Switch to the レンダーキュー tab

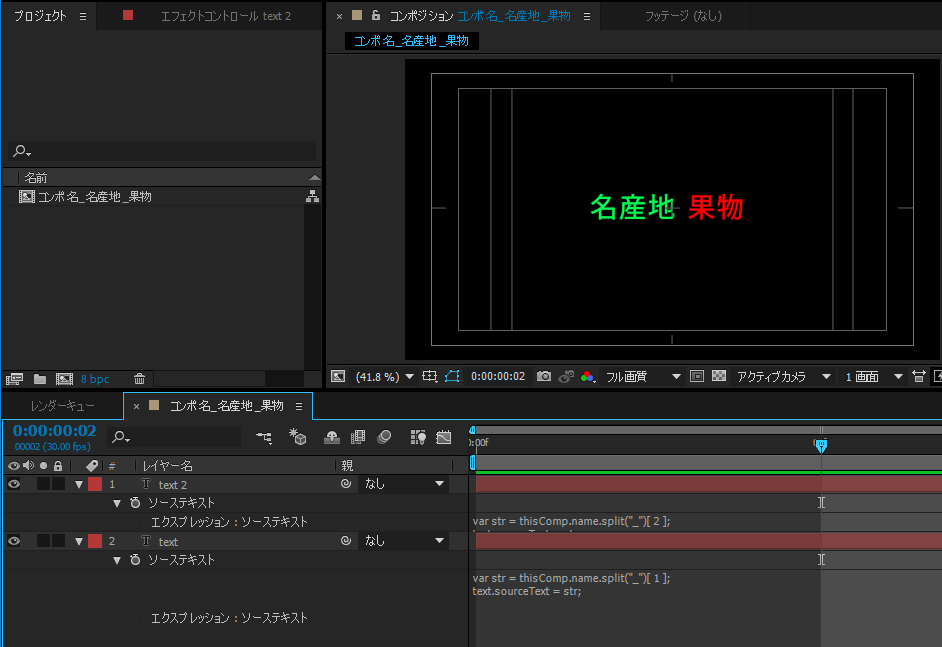[62, 406]
